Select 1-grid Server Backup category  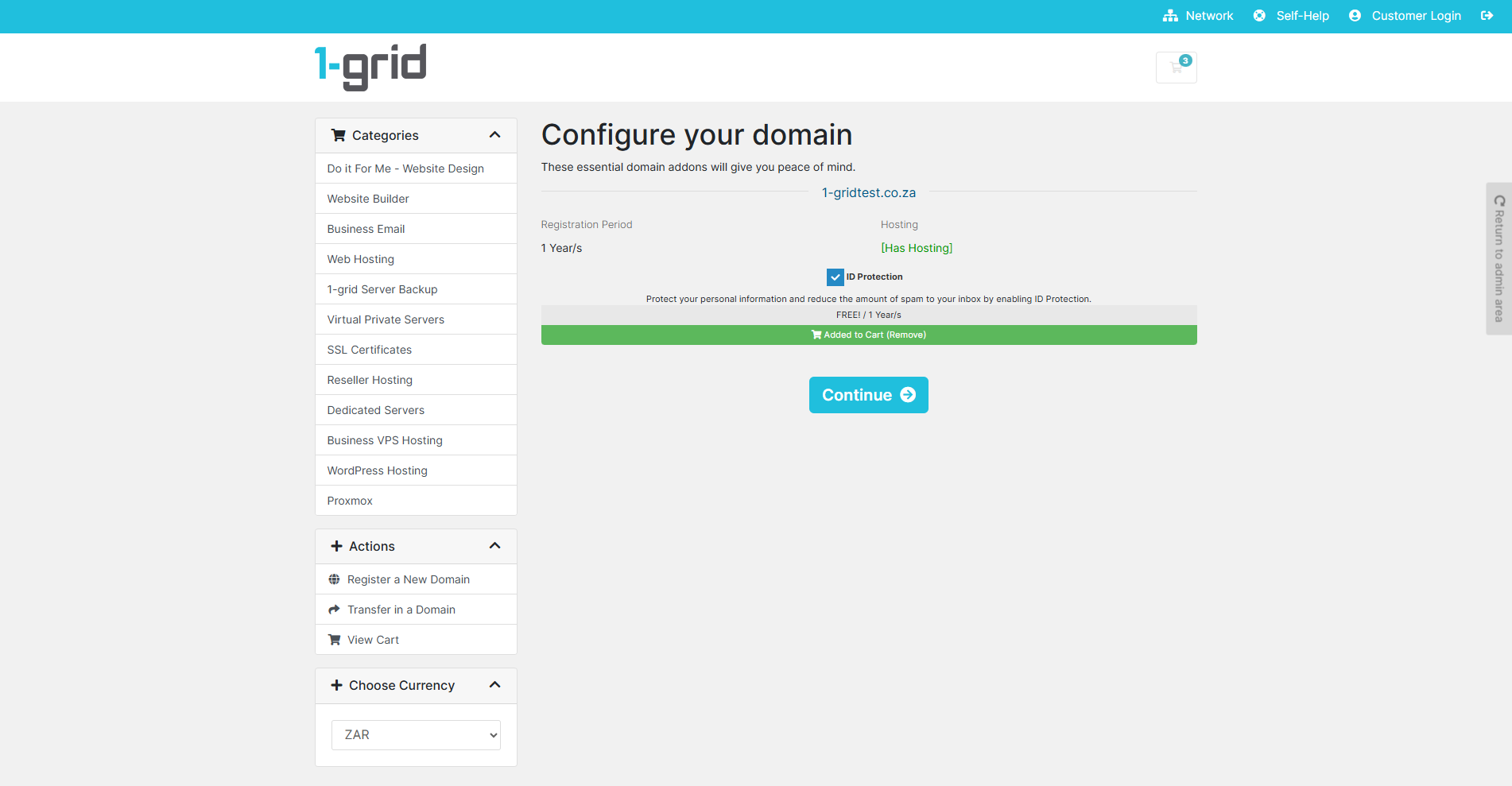tap(416, 289)
